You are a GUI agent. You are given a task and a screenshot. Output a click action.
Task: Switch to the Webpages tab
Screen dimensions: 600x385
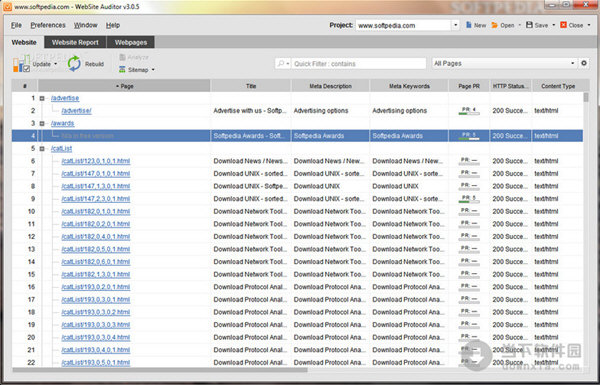[x=130, y=42]
